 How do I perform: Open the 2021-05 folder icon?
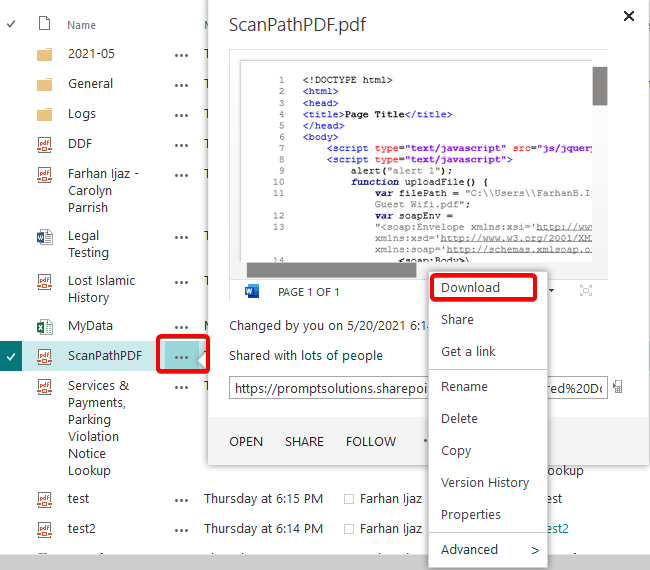pos(44,54)
